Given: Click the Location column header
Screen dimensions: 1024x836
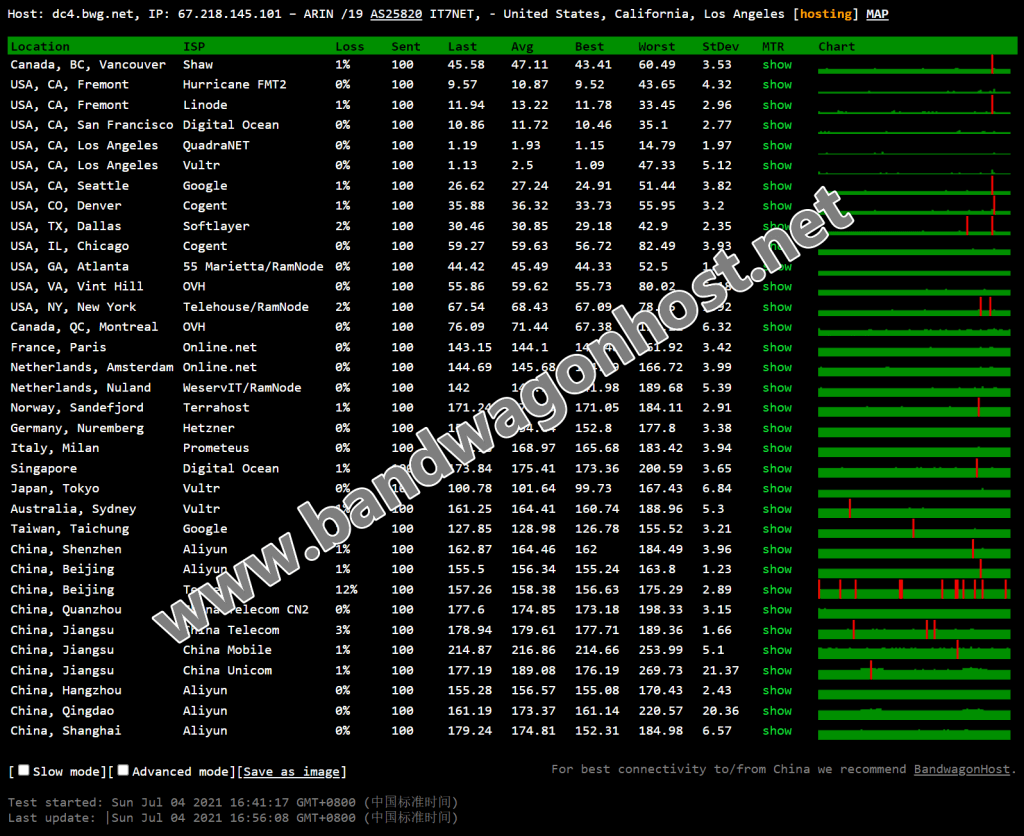Looking at the screenshot, I should click(40, 46).
